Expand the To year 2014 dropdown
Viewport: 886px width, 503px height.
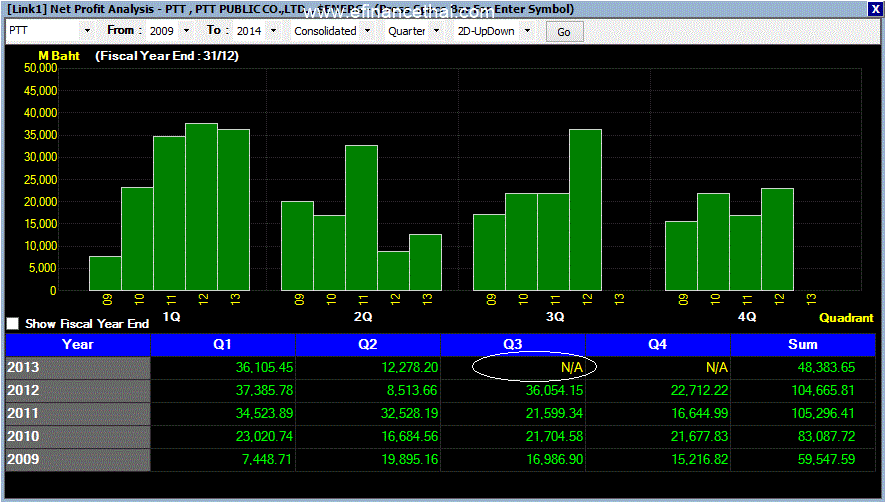(273, 31)
